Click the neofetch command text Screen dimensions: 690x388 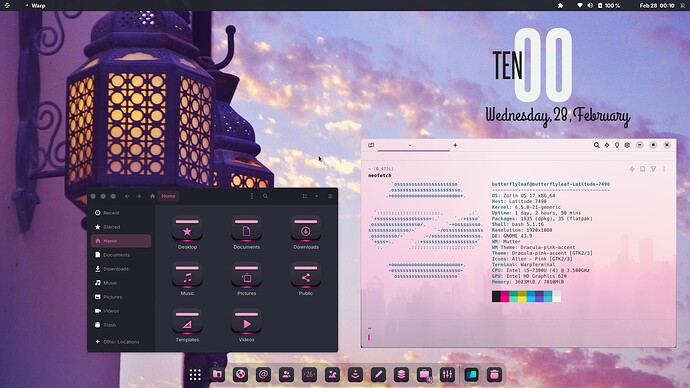coord(380,176)
